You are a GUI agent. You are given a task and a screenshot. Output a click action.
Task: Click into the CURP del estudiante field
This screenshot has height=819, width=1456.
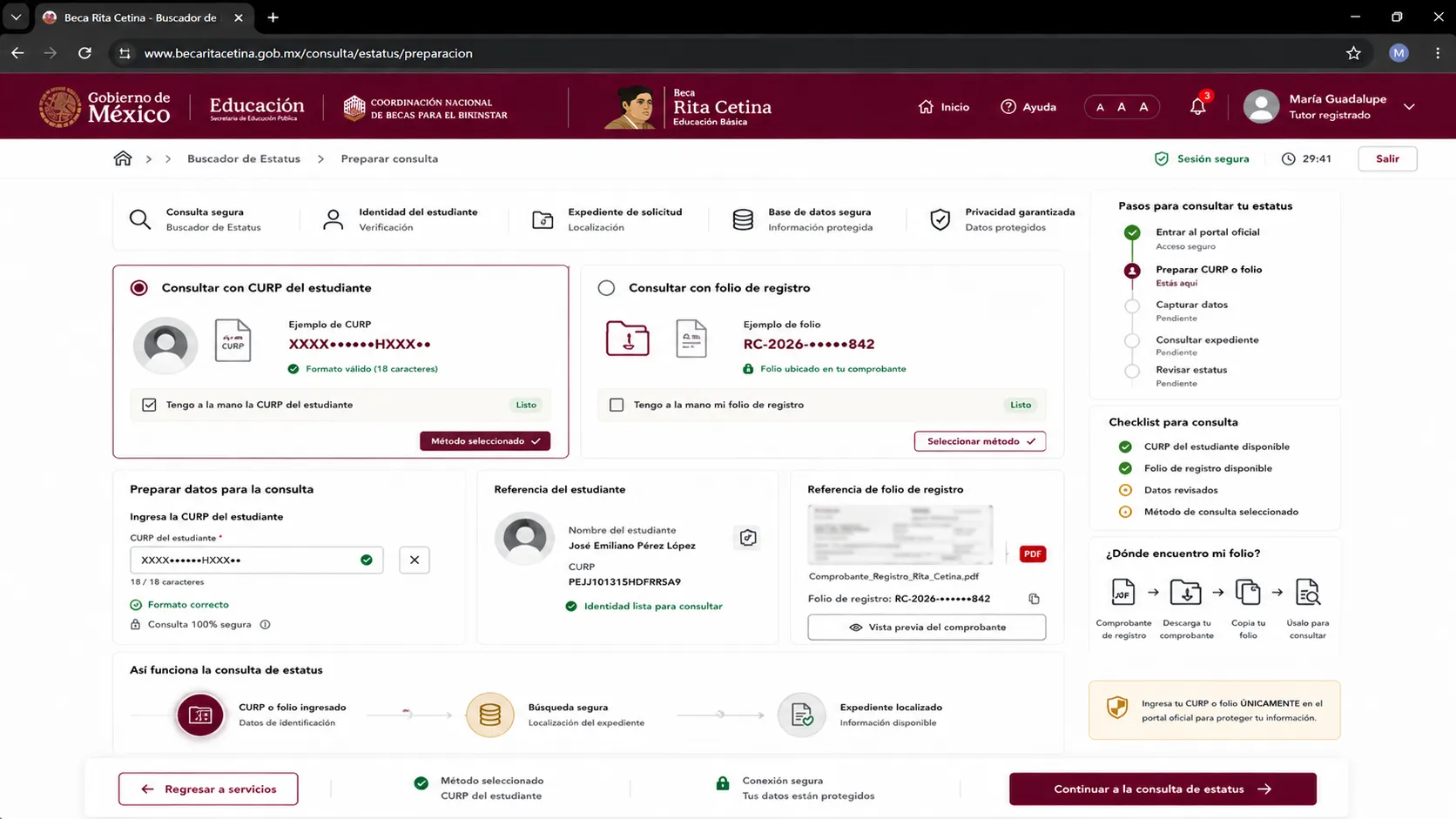[256, 560]
